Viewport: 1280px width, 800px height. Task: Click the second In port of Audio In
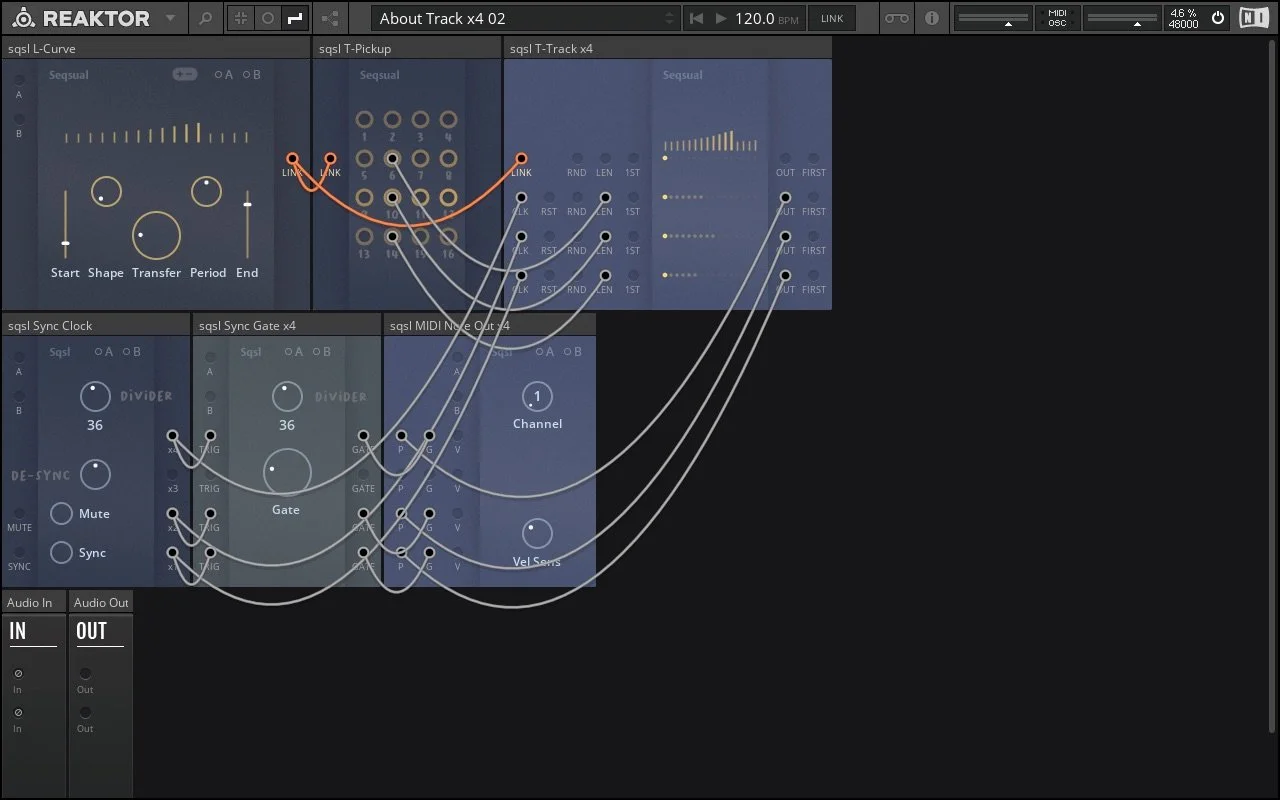(x=18, y=712)
